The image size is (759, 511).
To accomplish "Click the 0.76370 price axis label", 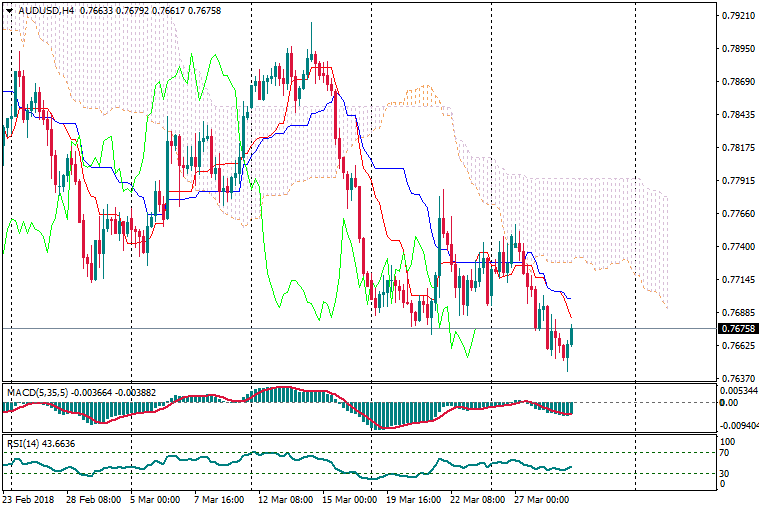I will [x=737, y=378].
